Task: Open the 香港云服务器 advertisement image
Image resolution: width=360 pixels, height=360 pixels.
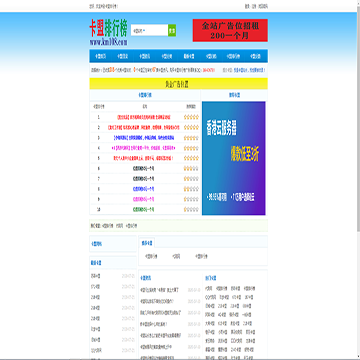Action: pos(234,158)
